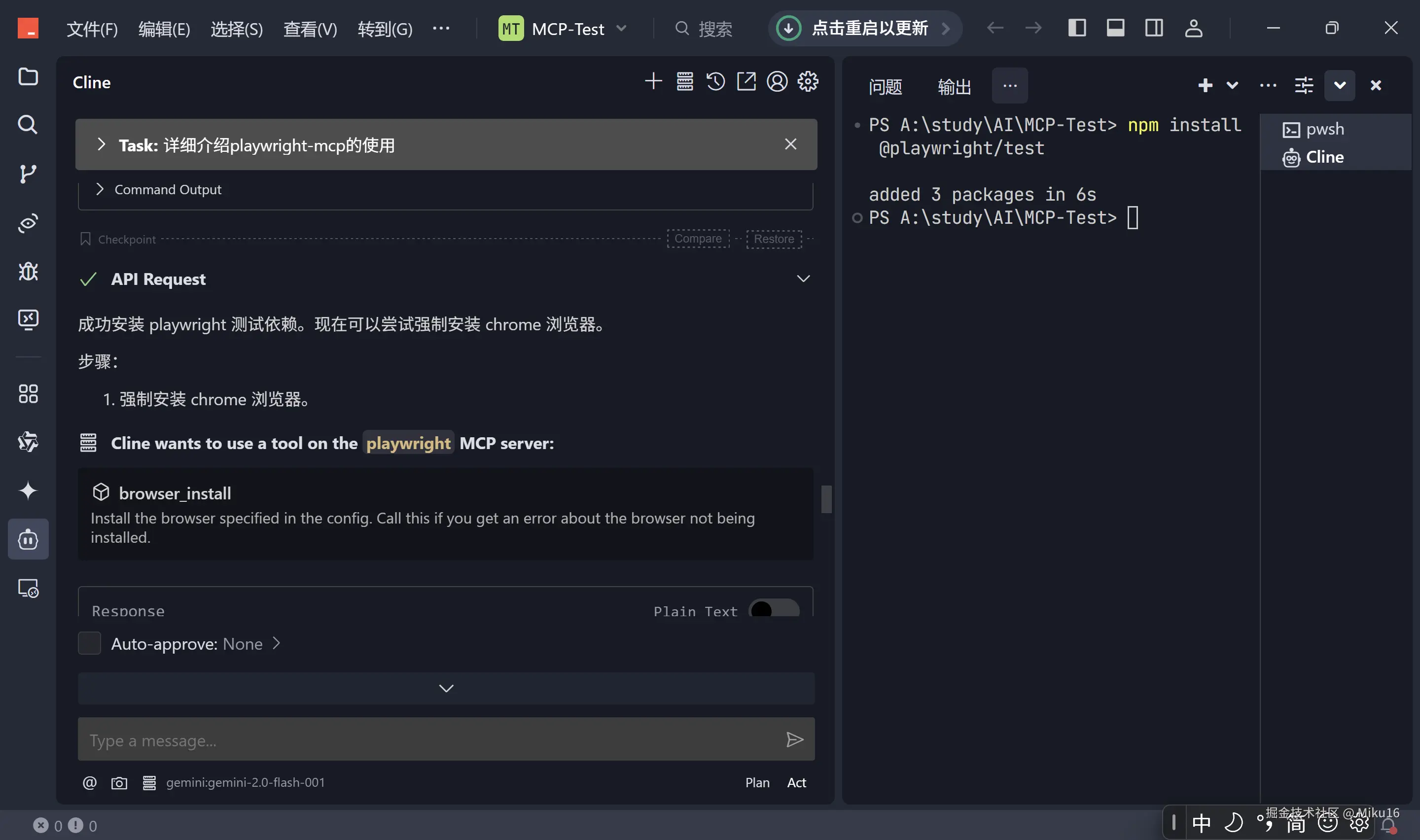This screenshot has height=840, width=1420.
Task: Expand the Command Output section
Action: (100, 189)
